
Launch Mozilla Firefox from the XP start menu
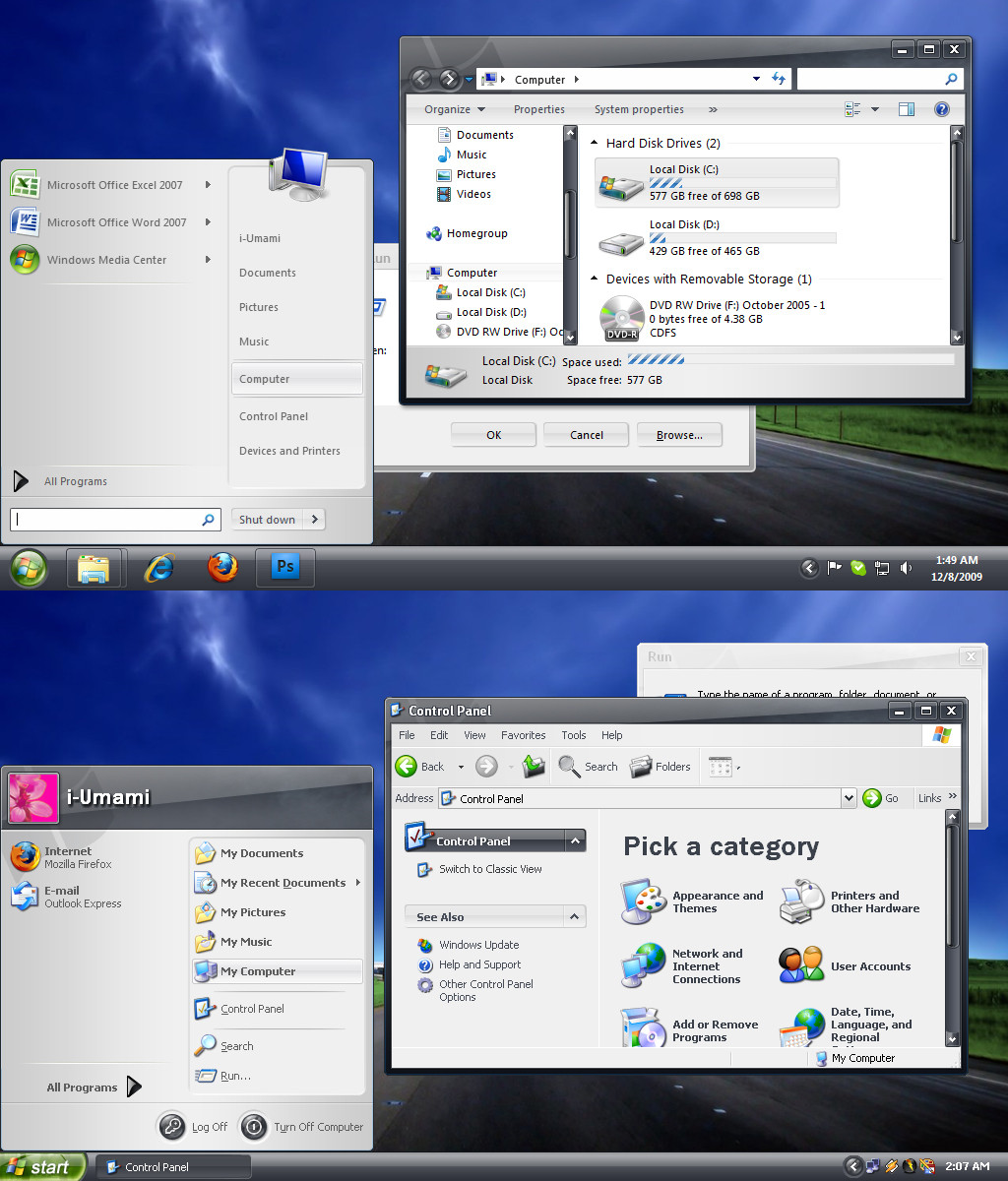[x=63, y=857]
